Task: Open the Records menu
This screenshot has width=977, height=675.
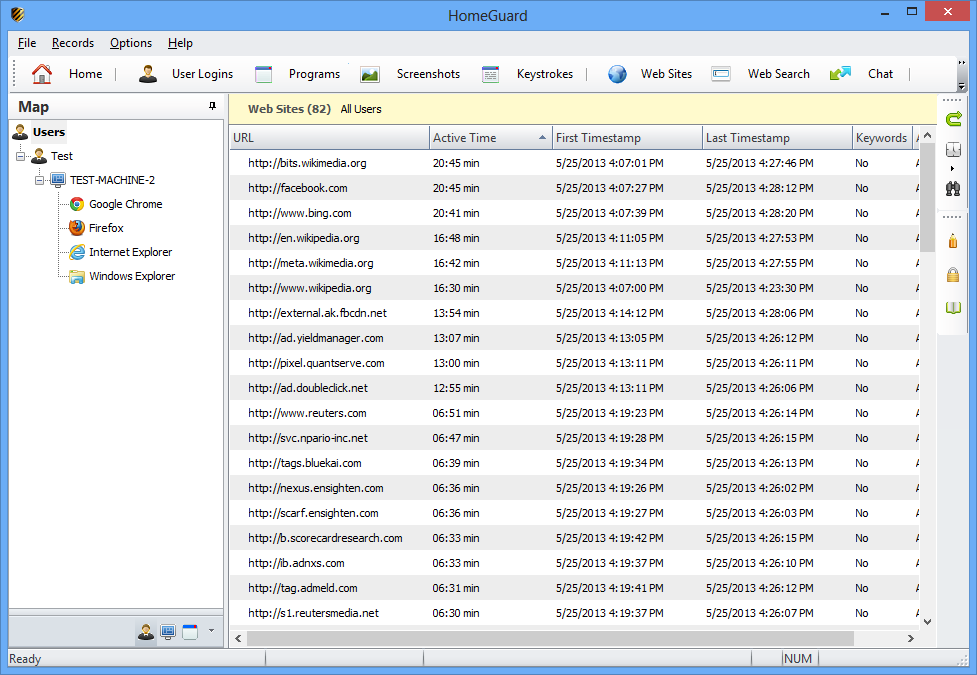Action: (73, 43)
